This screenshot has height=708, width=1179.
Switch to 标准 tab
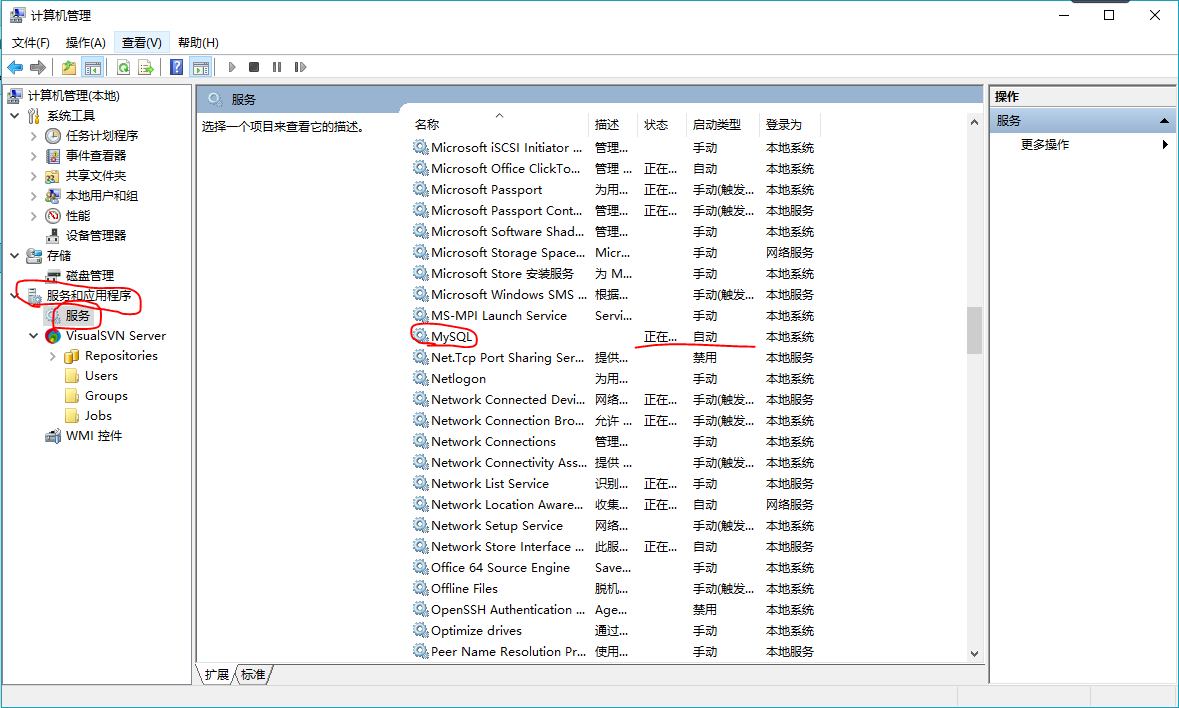253,674
